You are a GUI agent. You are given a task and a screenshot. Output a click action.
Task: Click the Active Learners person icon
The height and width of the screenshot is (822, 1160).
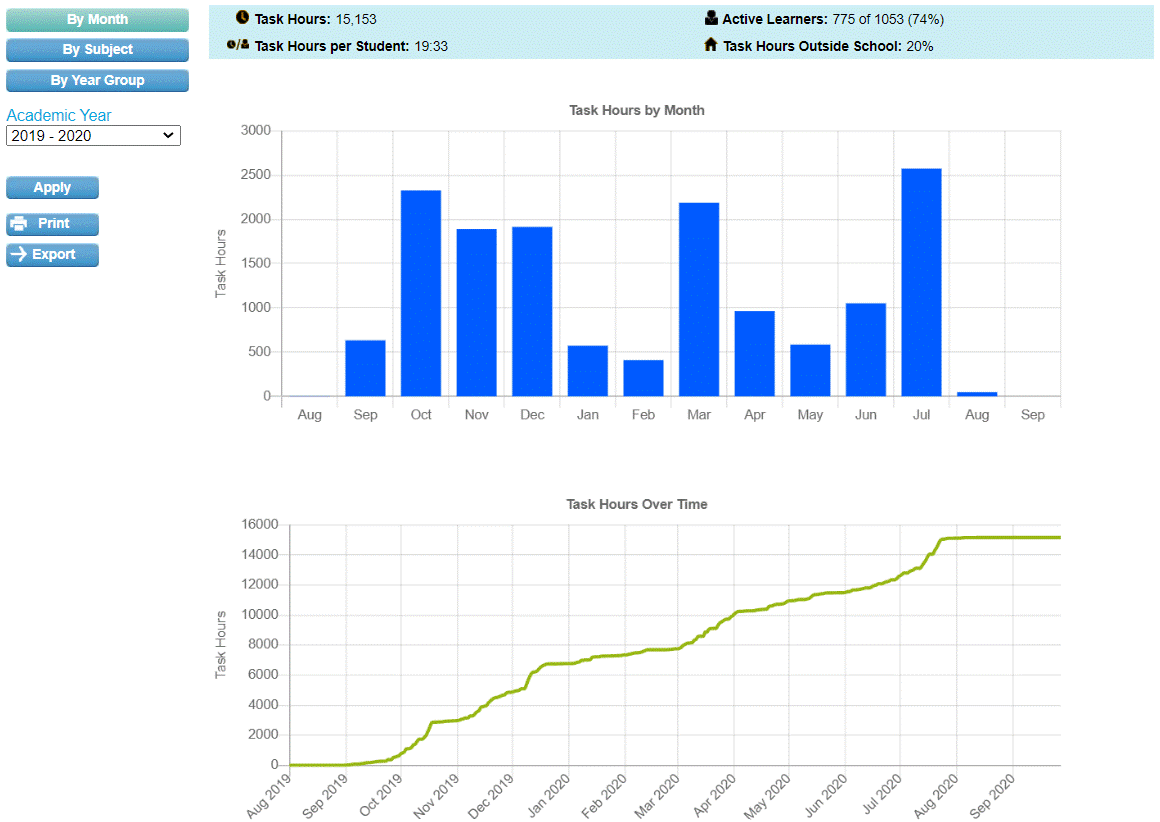click(711, 18)
